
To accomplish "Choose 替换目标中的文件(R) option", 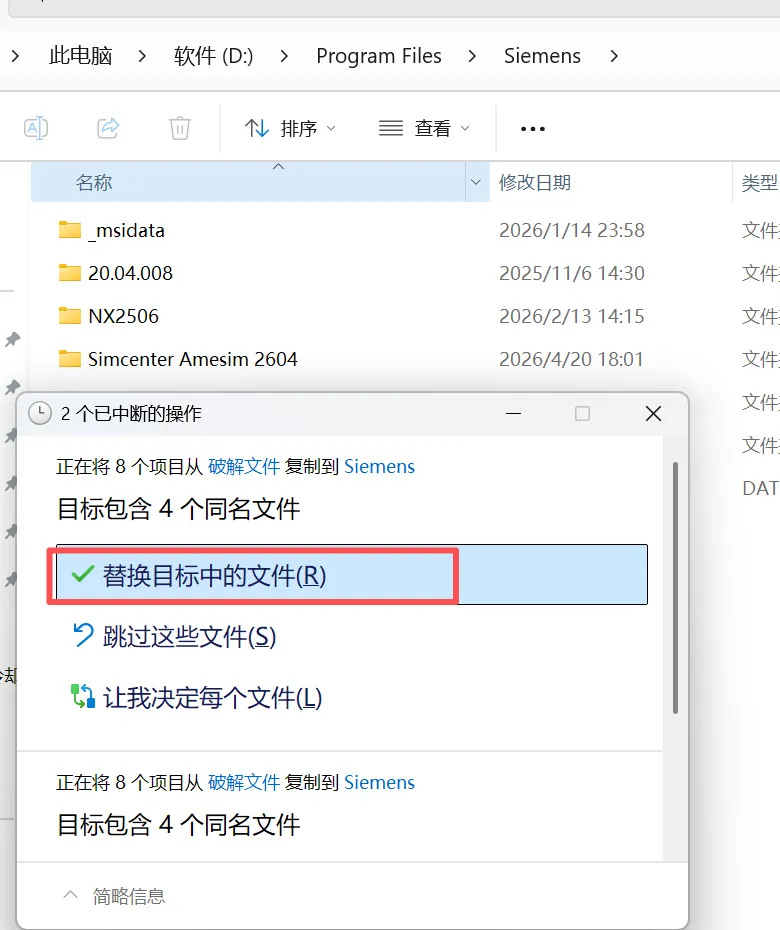I will click(352, 575).
